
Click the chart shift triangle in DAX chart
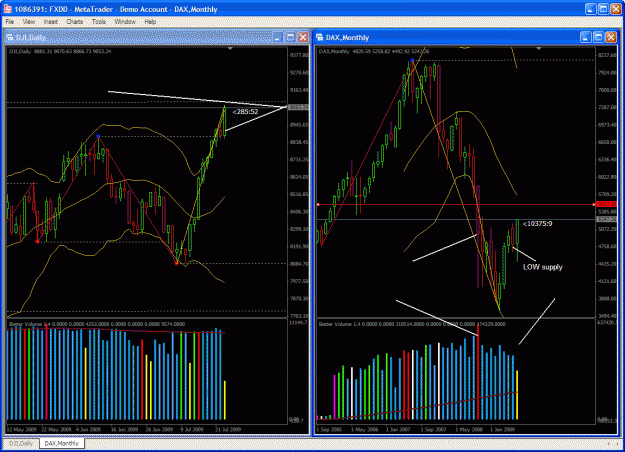(x=539, y=49)
